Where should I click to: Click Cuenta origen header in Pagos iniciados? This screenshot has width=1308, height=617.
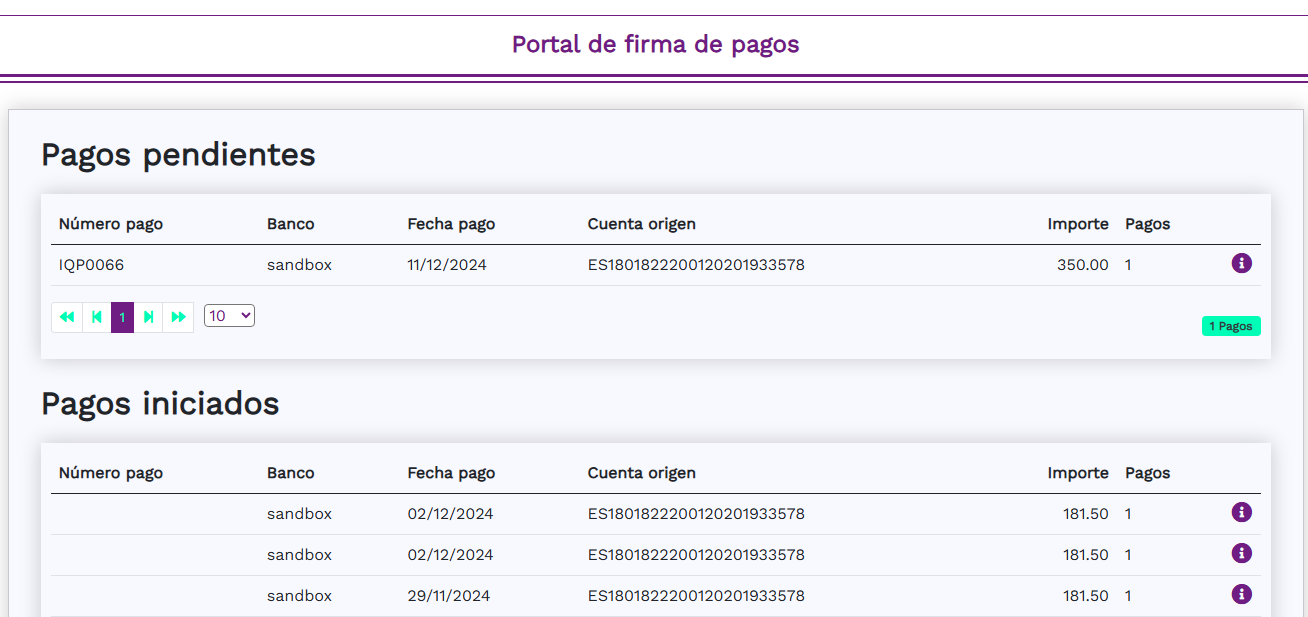point(641,473)
